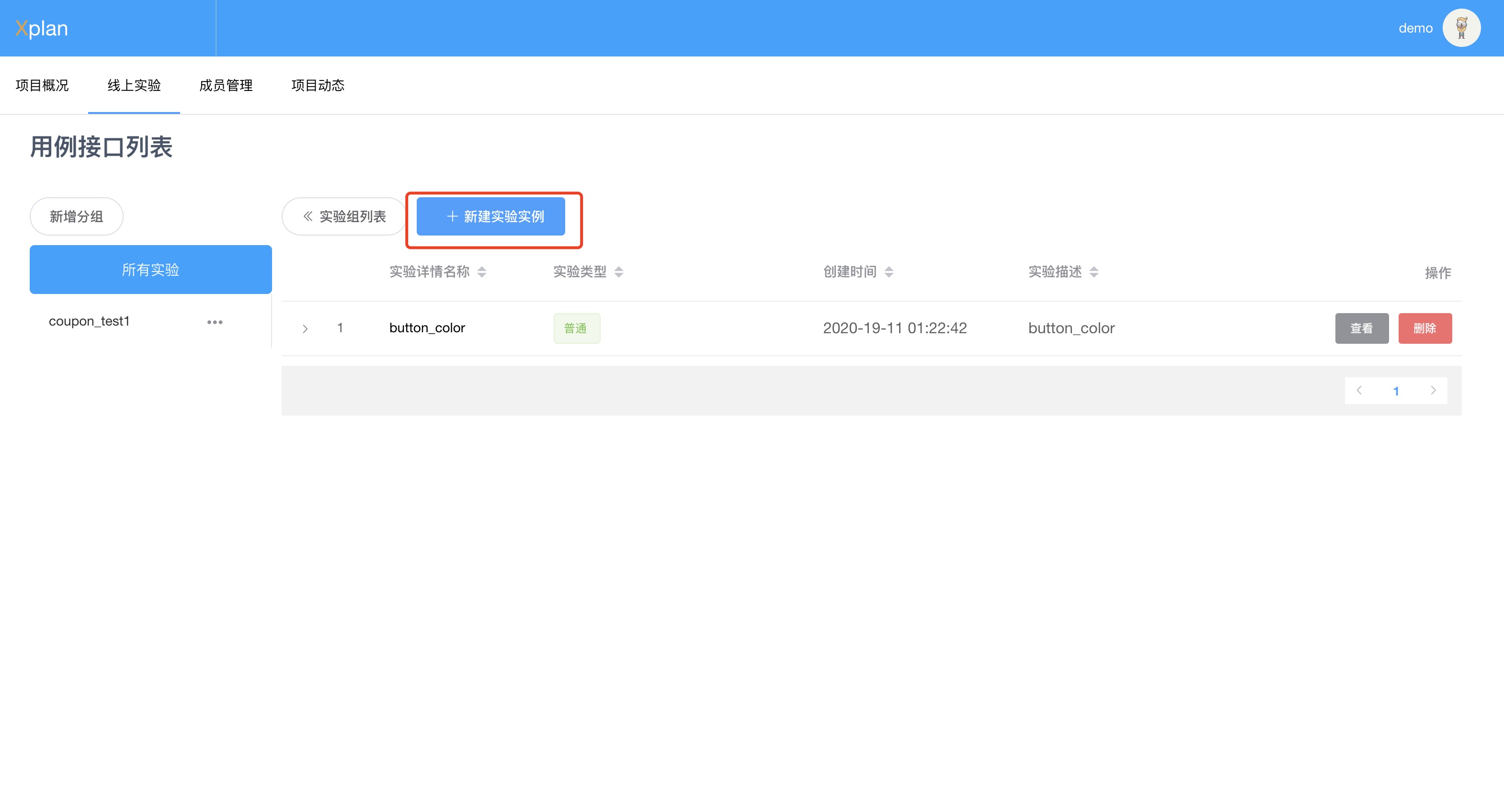Open the 项目动态 tab
The height and width of the screenshot is (812, 1504).
[318, 85]
